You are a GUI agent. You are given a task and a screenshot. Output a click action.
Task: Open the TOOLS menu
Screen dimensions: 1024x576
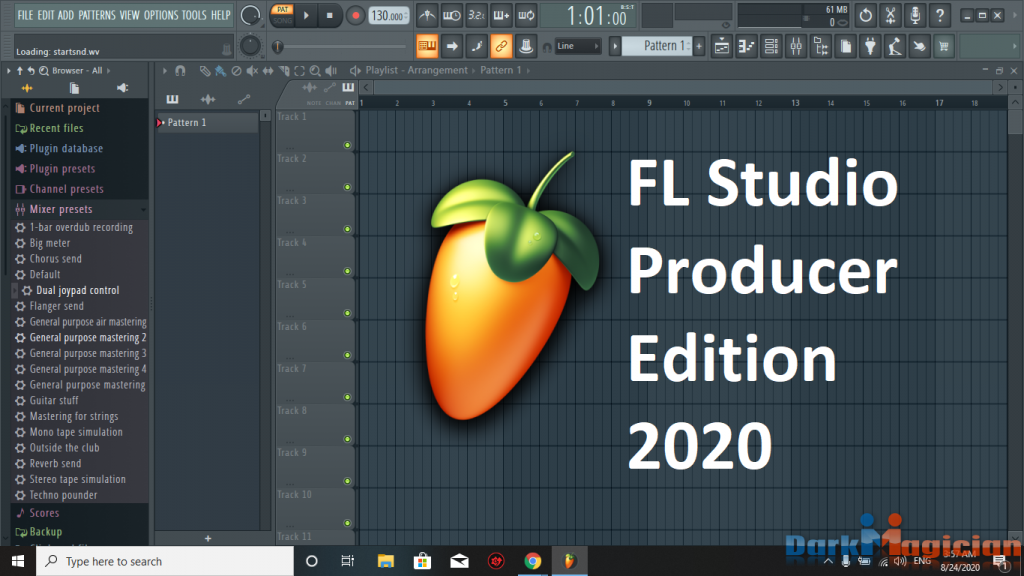point(194,15)
